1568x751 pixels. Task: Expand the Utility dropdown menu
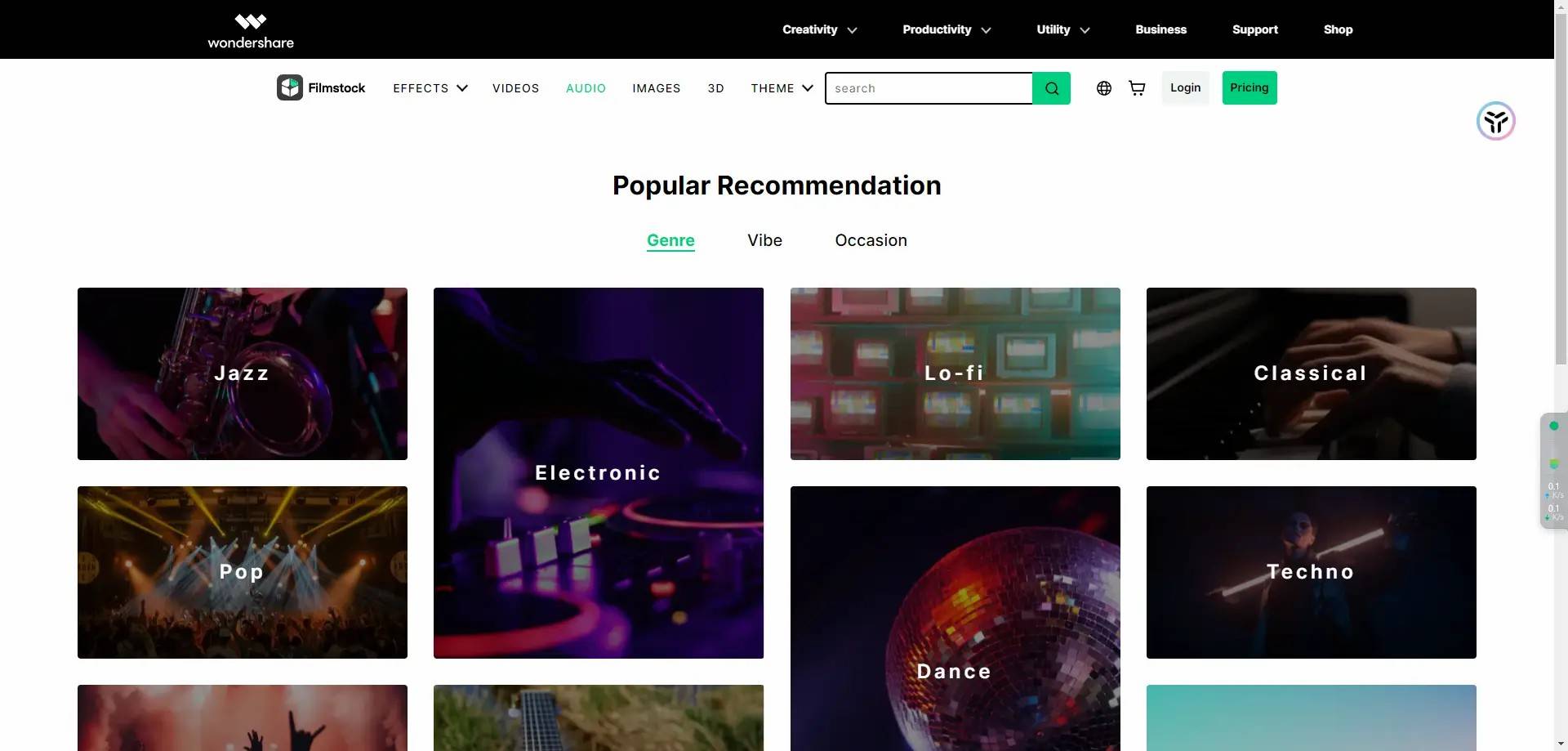tap(1062, 29)
